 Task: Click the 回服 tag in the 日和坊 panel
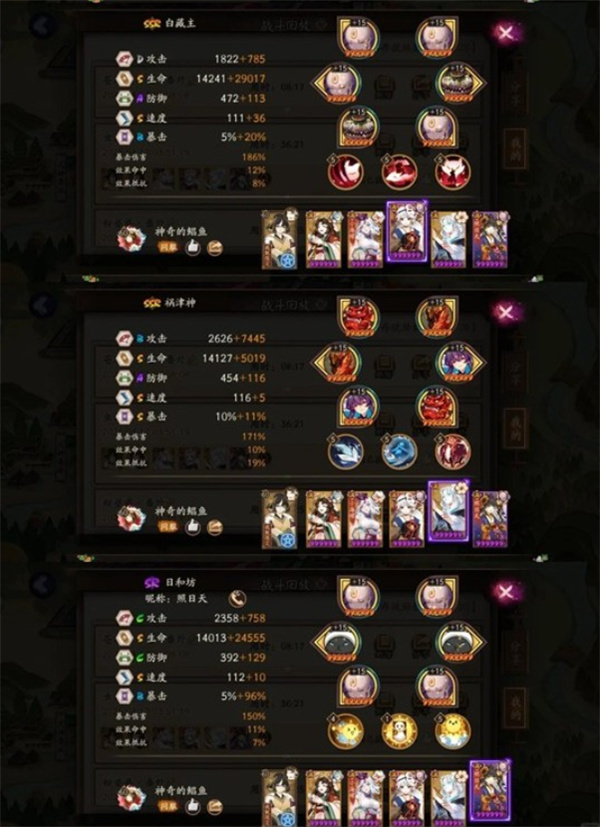coord(167,806)
